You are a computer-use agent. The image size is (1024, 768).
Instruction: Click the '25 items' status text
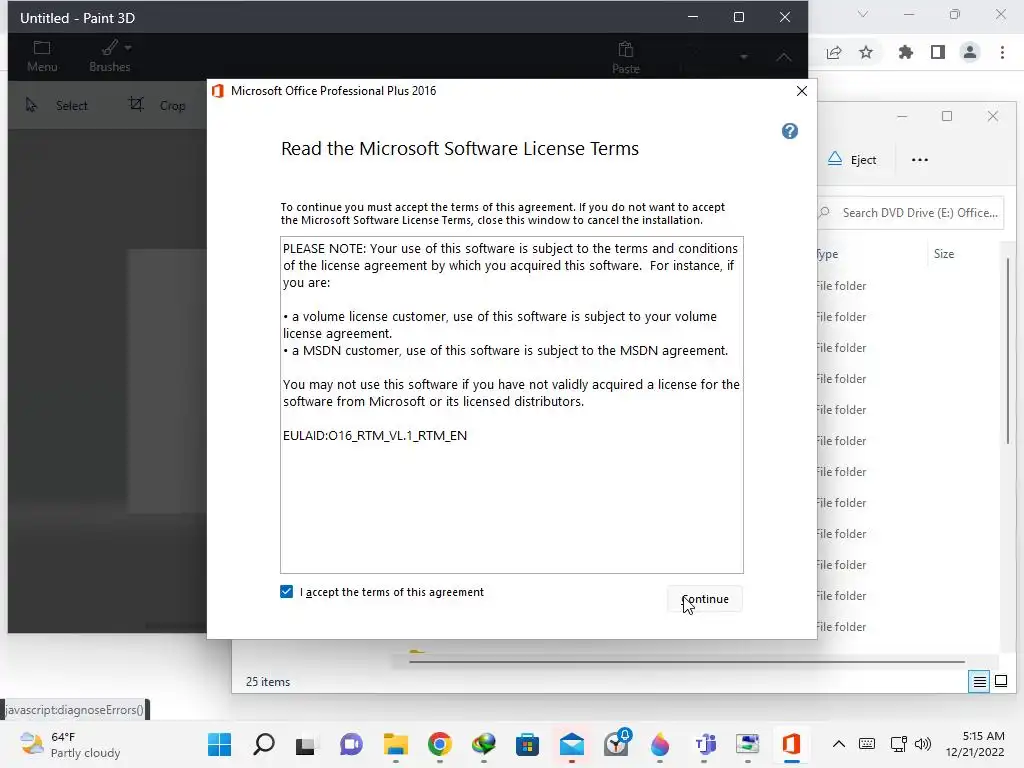(x=268, y=682)
